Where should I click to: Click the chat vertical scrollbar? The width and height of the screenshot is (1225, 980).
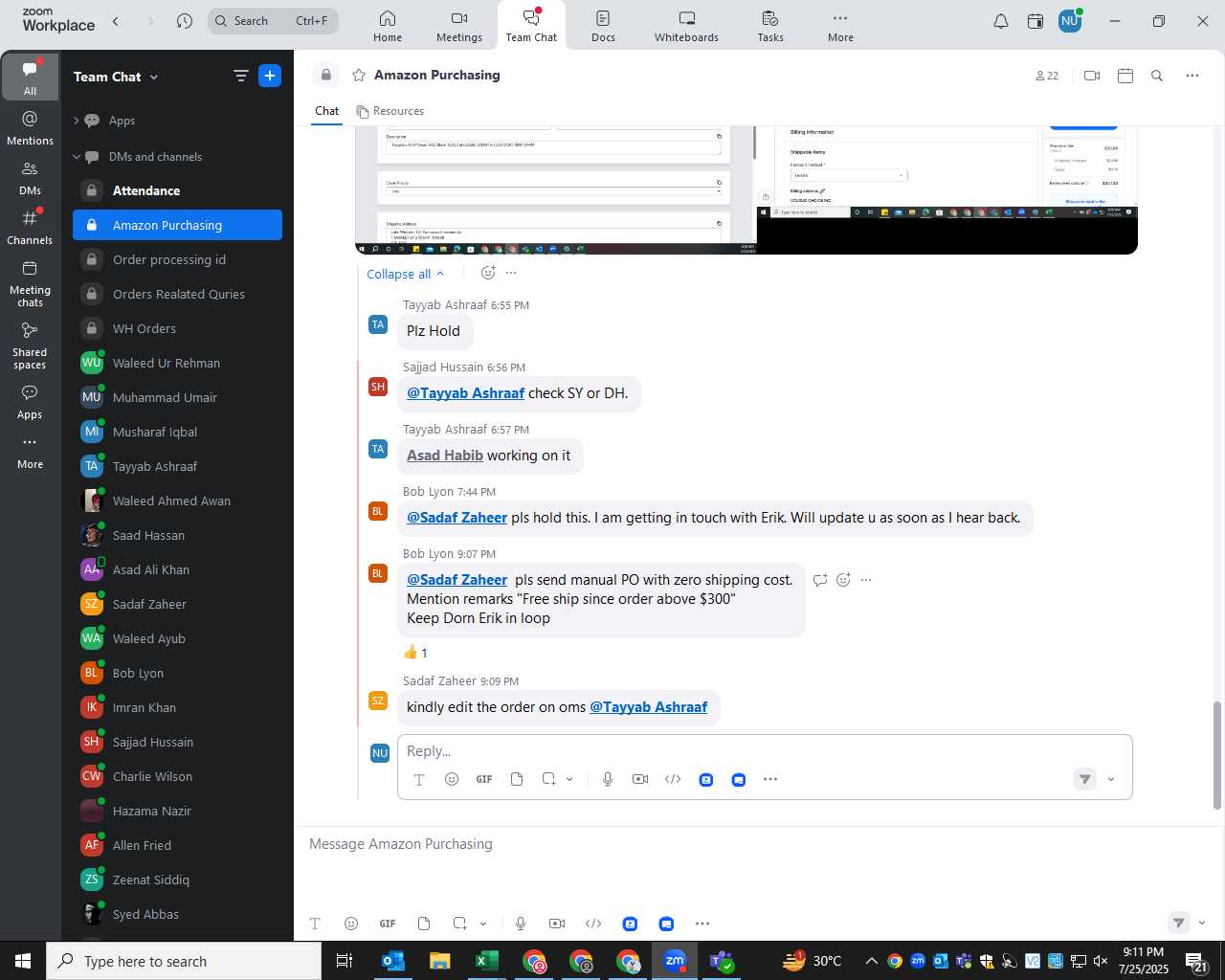point(1217,756)
